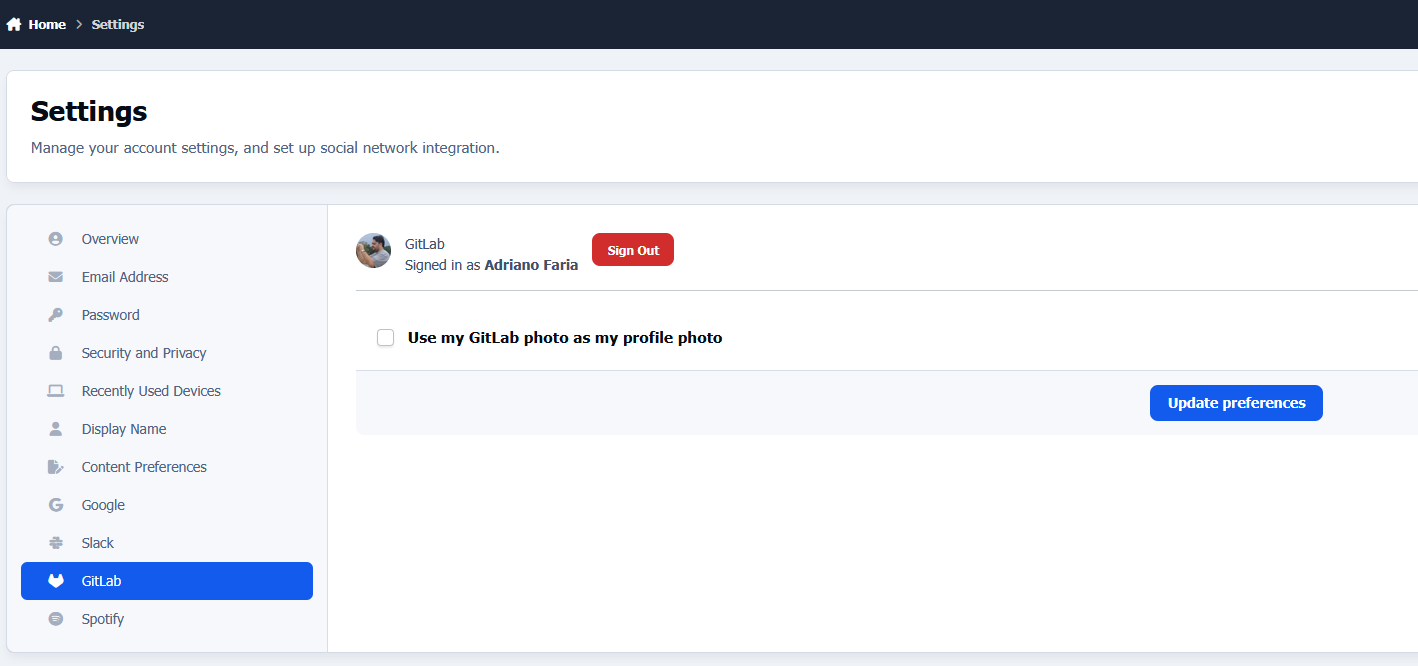Click the Settings breadcrumb link
Screen dimensions: 1418x666
(118, 24)
